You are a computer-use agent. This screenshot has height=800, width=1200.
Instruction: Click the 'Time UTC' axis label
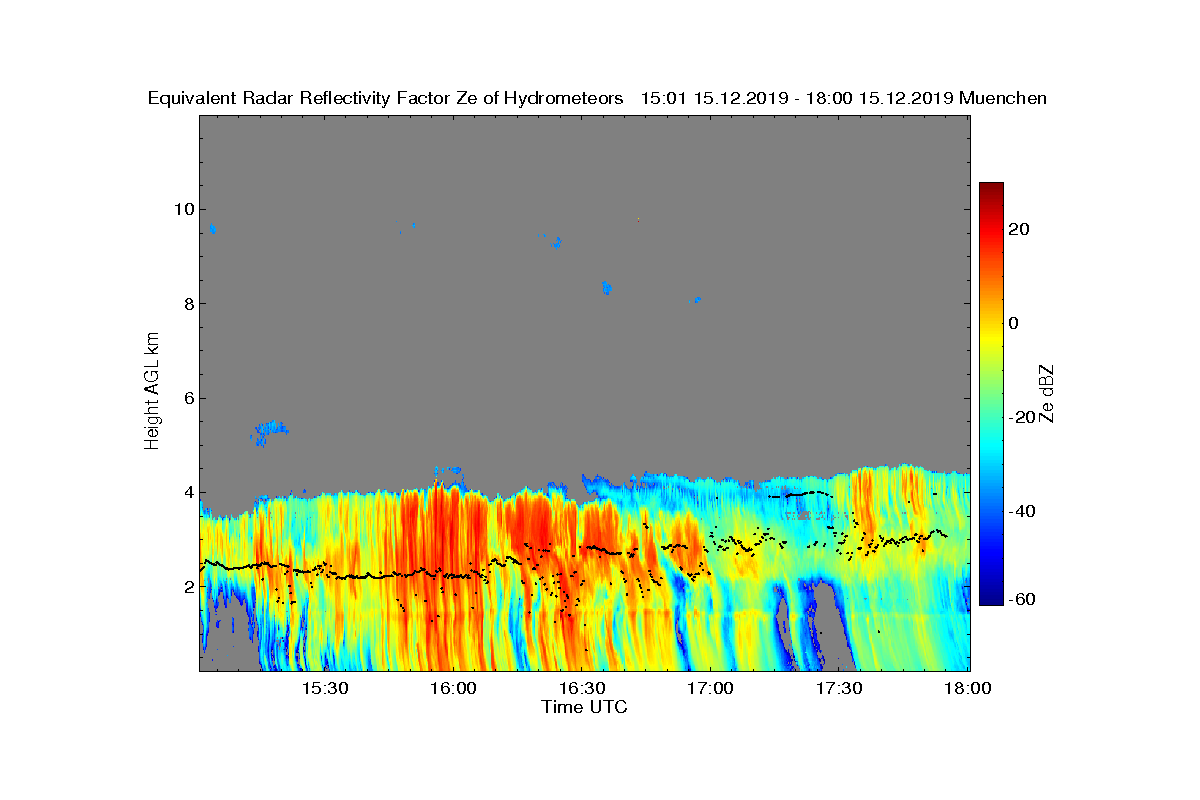click(584, 707)
